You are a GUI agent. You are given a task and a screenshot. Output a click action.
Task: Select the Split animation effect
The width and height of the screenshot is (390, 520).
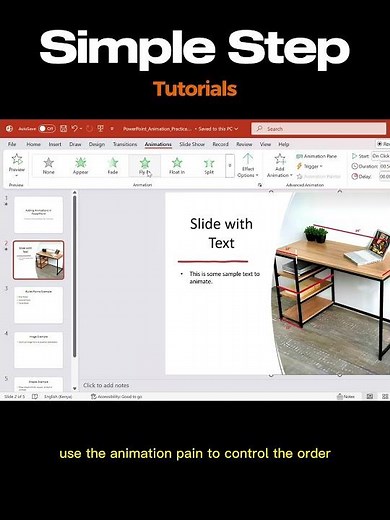click(x=209, y=166)
